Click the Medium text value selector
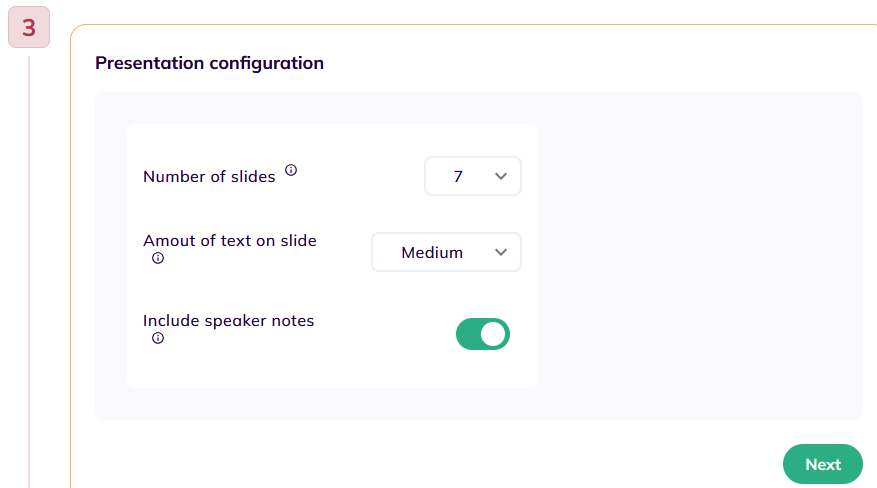This screenshot has width=877, height=488. 432,252
